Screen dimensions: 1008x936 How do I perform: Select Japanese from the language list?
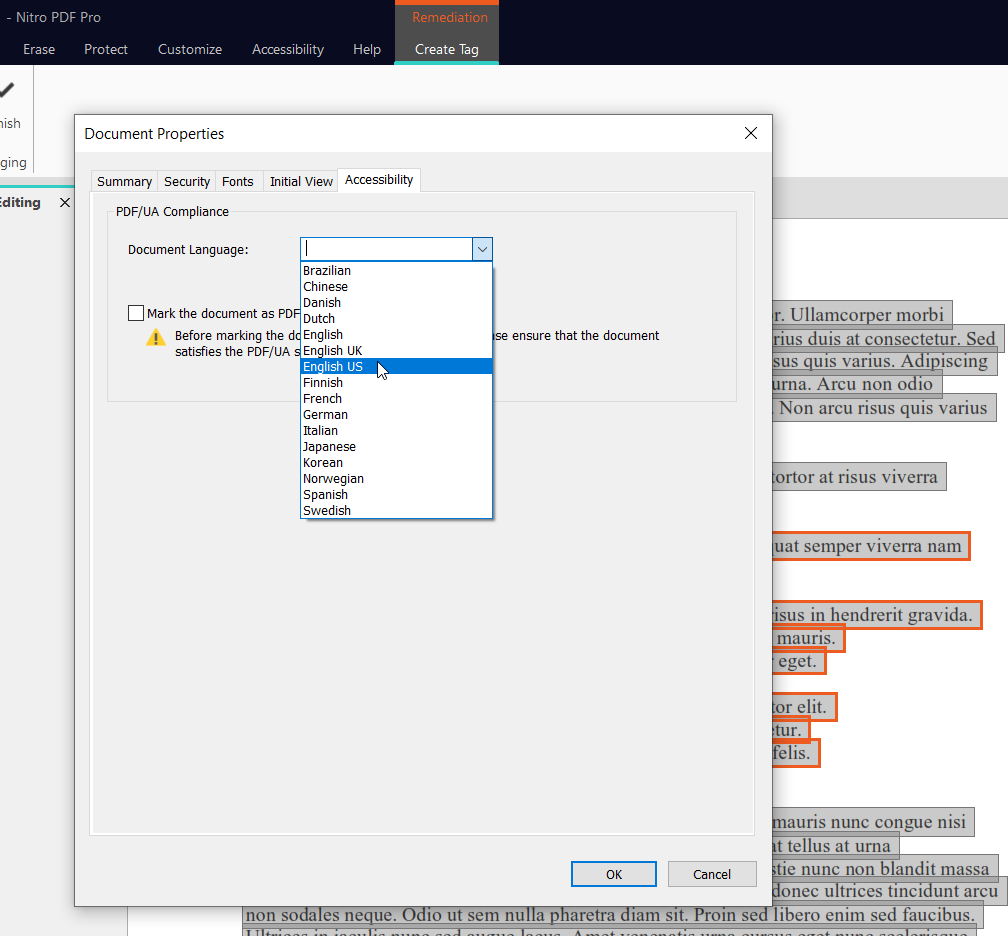329,446
